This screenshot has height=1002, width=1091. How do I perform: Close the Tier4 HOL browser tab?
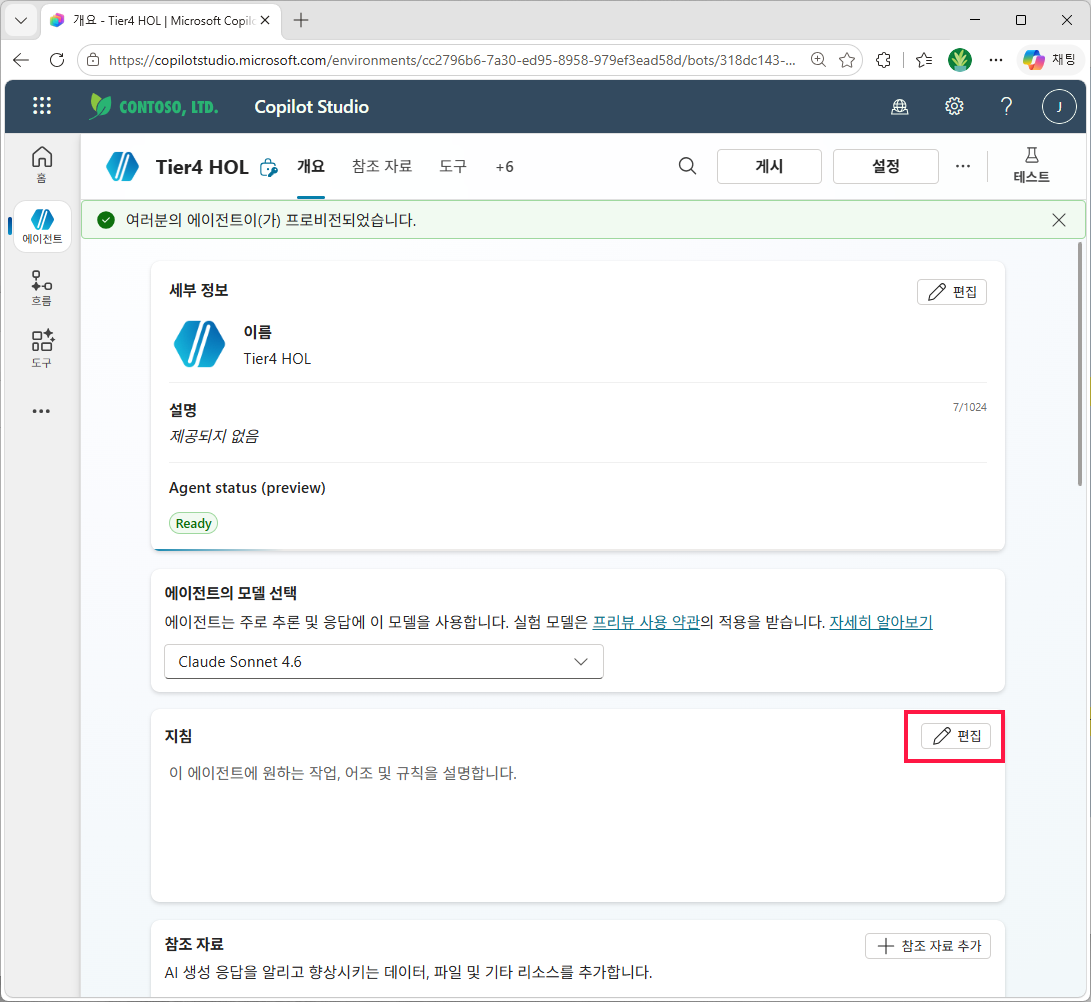coord(265,20)
